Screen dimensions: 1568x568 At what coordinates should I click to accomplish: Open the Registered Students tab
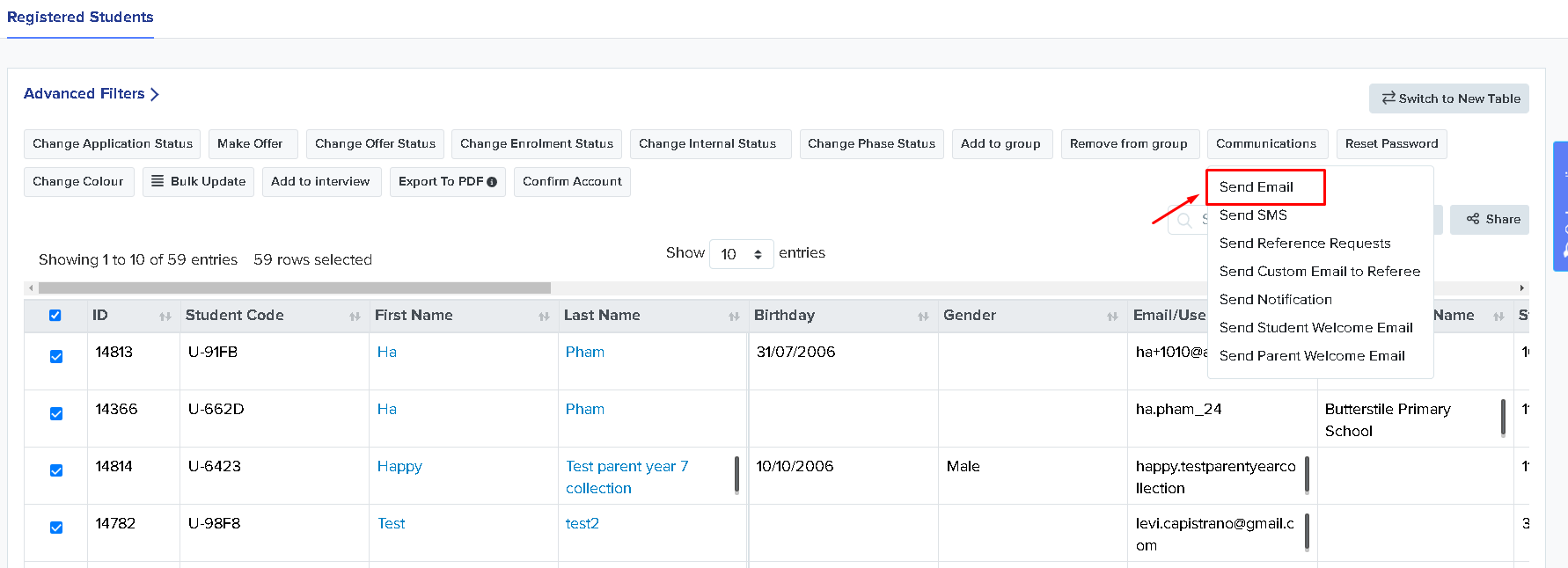click(80, 18)
